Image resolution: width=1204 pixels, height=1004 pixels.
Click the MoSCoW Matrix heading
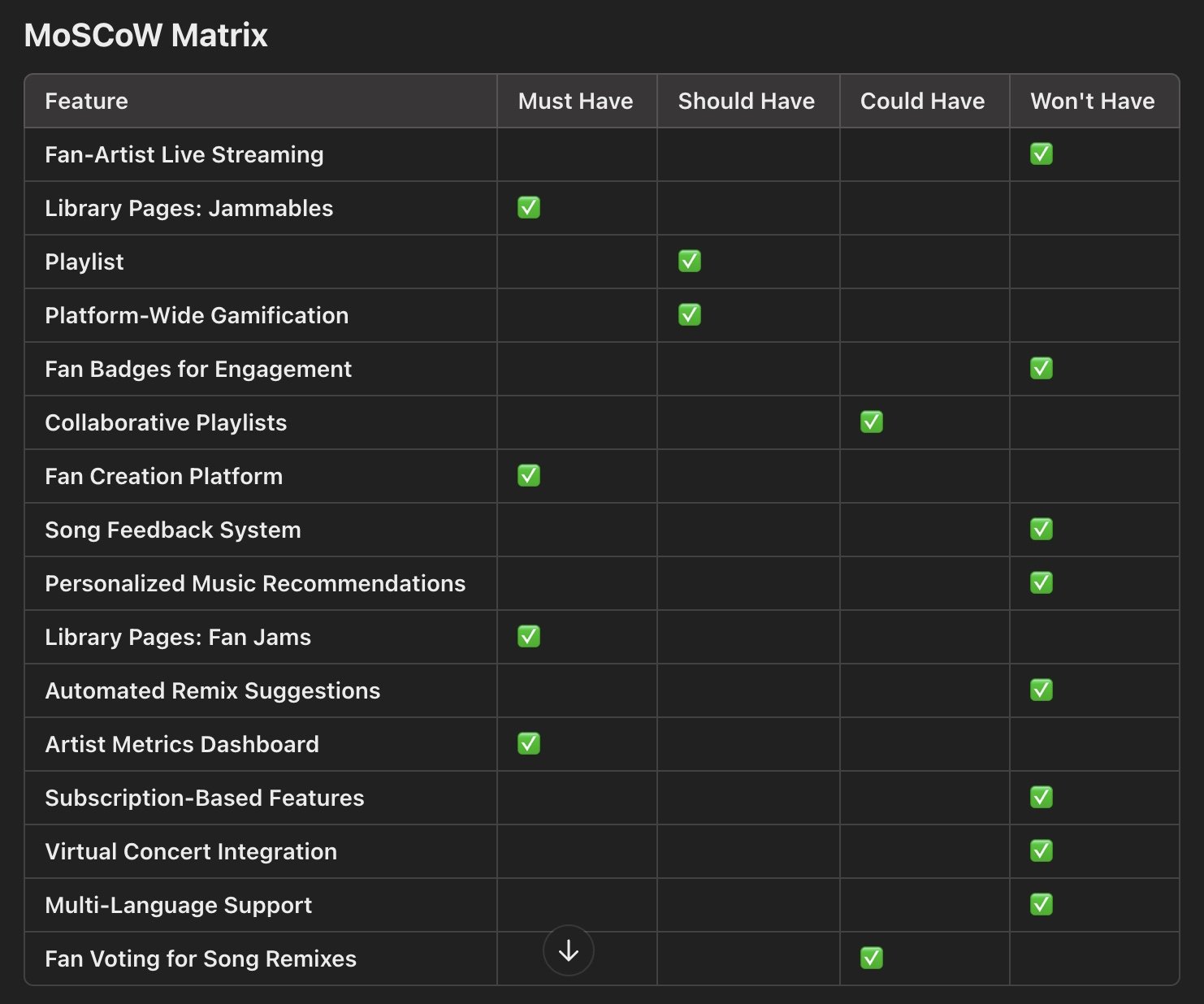point(146,35)
